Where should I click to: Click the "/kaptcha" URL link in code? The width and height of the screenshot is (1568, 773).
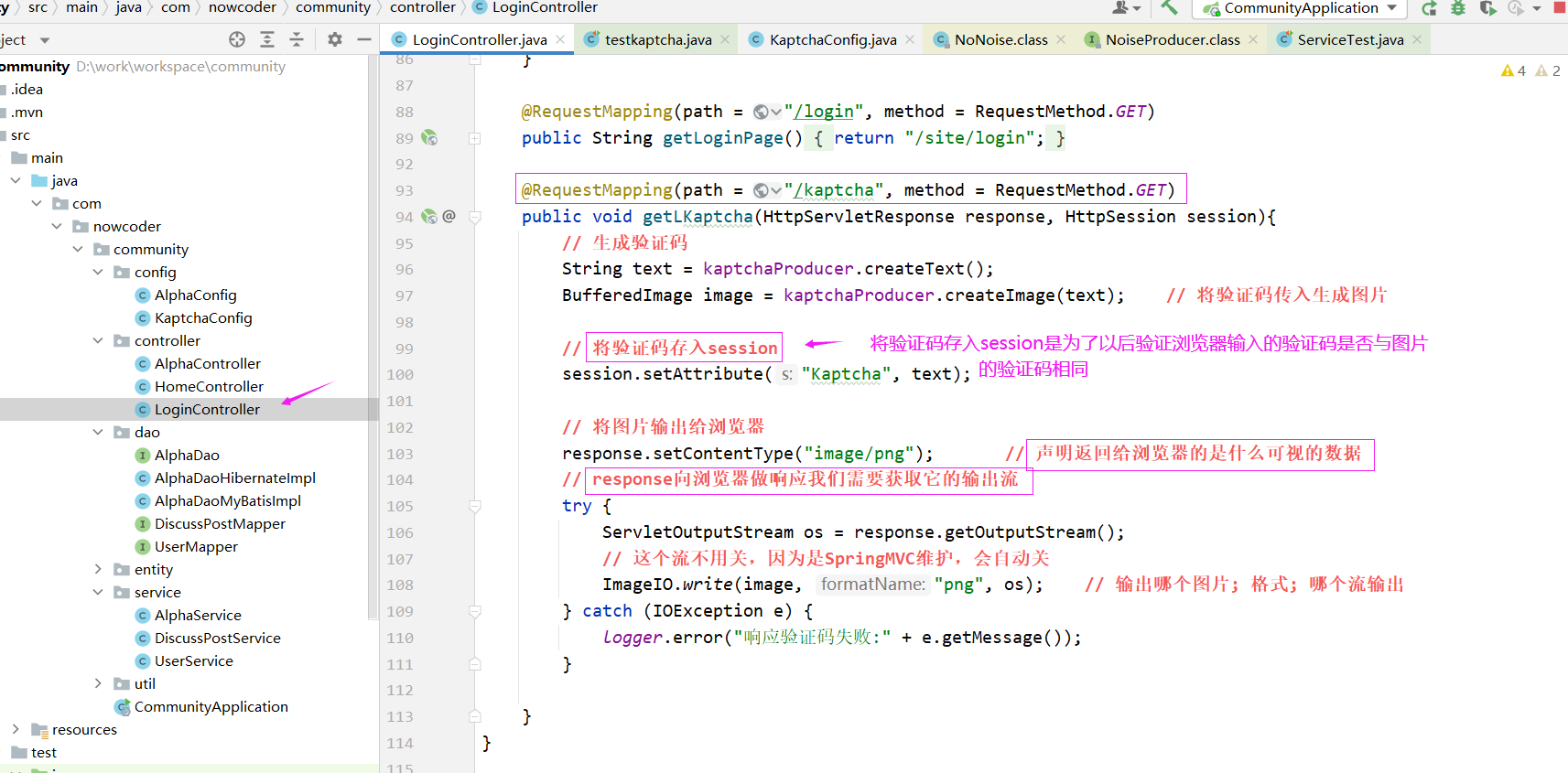pyautogui.click(x=834, y=190)
